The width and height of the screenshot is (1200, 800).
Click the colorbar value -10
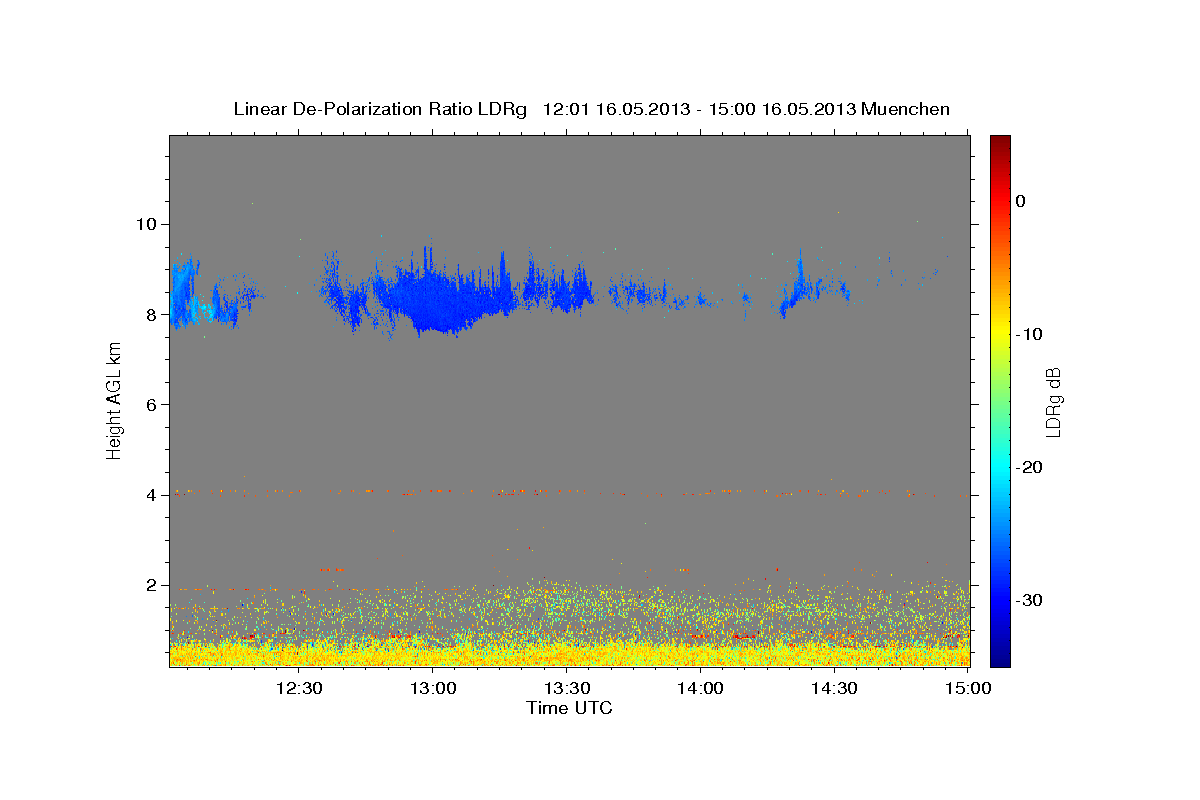coord(1029,334)
